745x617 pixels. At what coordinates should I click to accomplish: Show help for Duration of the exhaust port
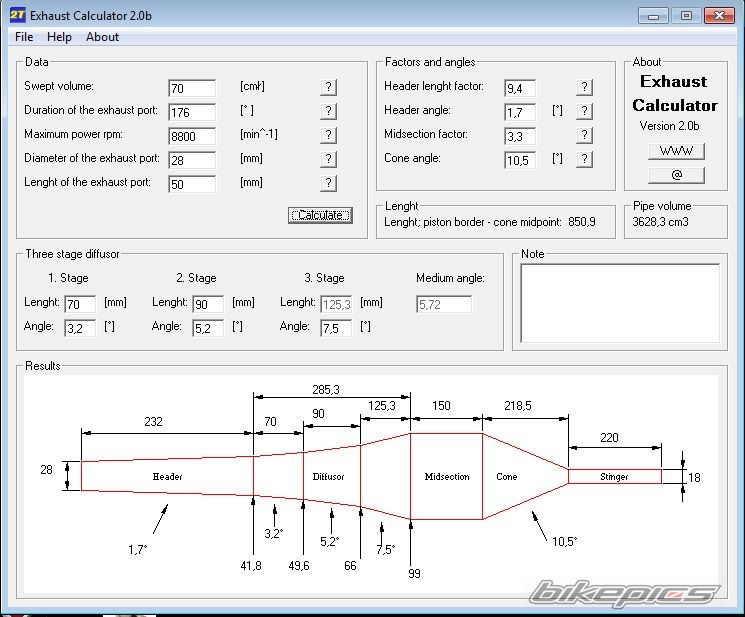point(328,111)
